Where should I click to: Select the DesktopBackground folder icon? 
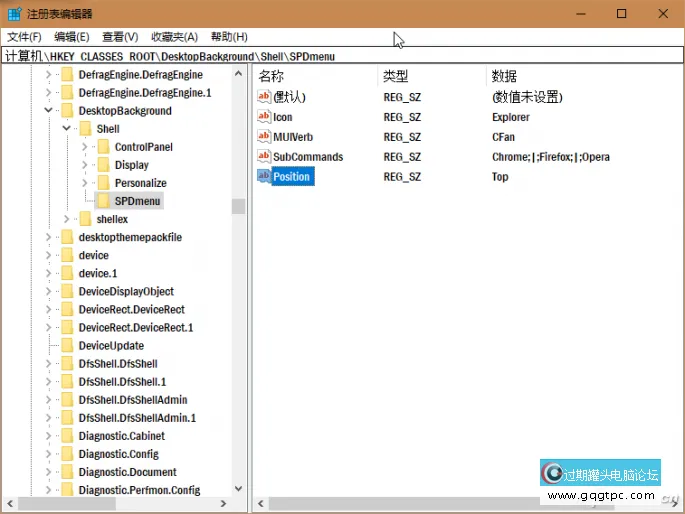[67, 110]
